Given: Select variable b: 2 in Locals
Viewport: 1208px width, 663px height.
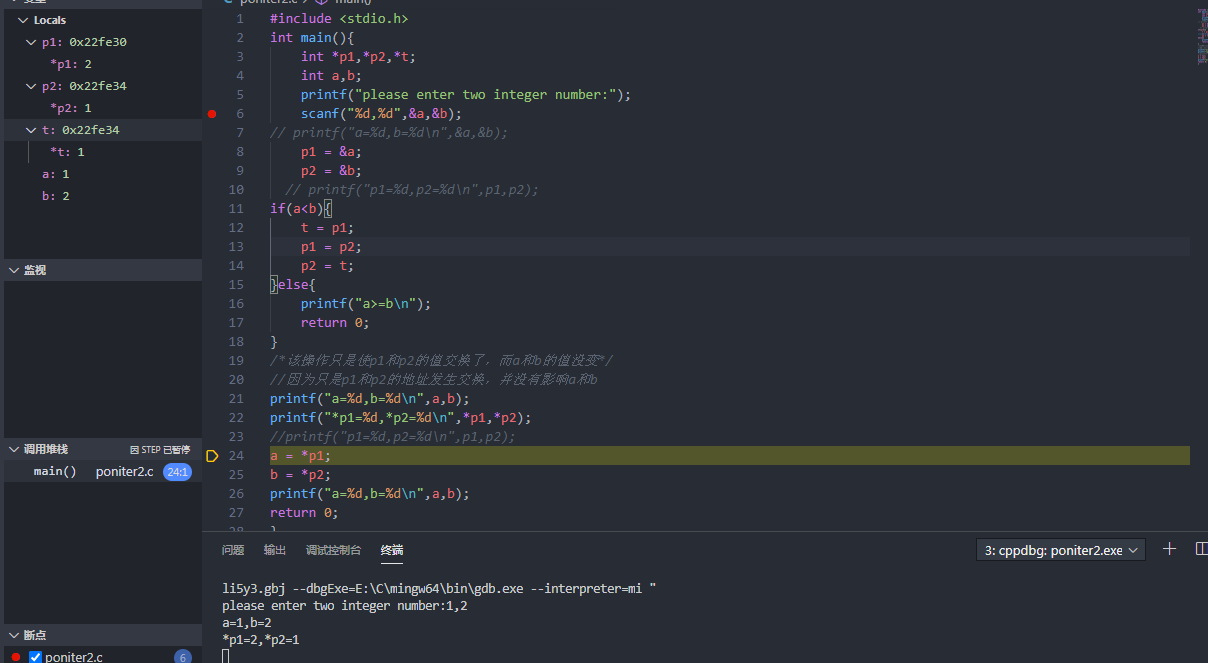Looking at the screenshot, I should [56, 196].
